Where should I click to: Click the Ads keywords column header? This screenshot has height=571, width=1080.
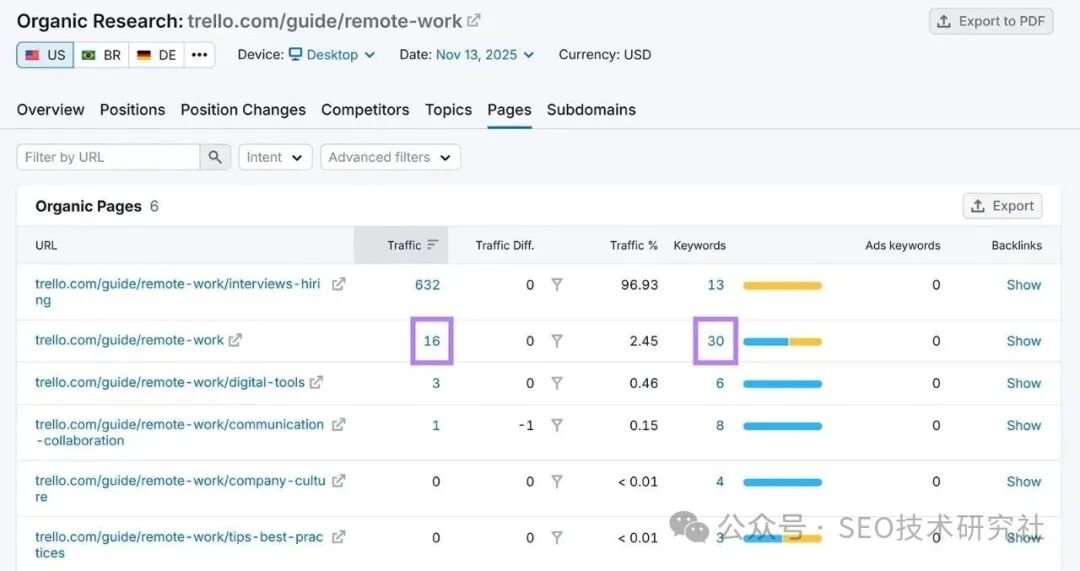902,245
